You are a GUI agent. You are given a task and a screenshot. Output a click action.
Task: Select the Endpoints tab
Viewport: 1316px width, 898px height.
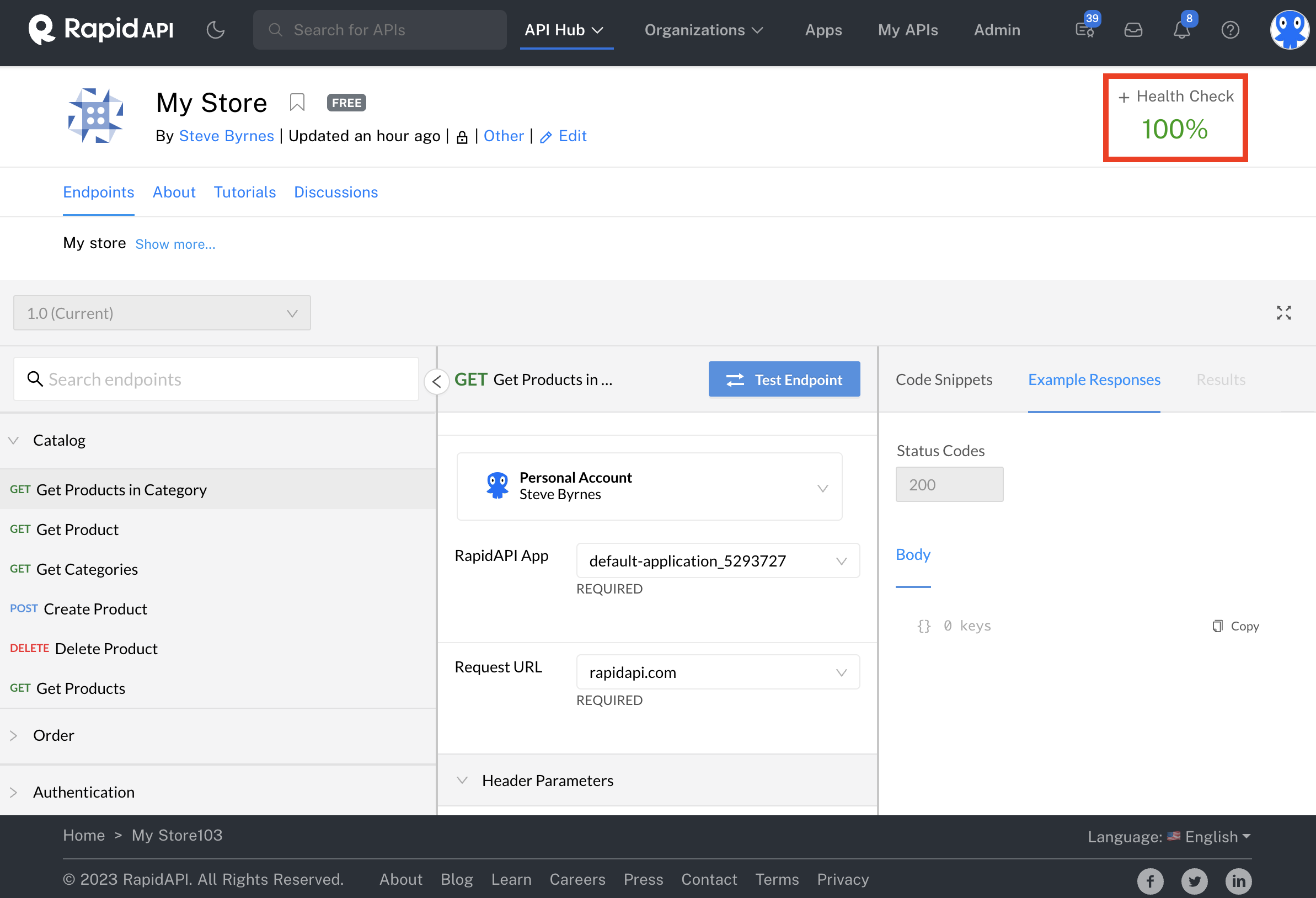99,192
